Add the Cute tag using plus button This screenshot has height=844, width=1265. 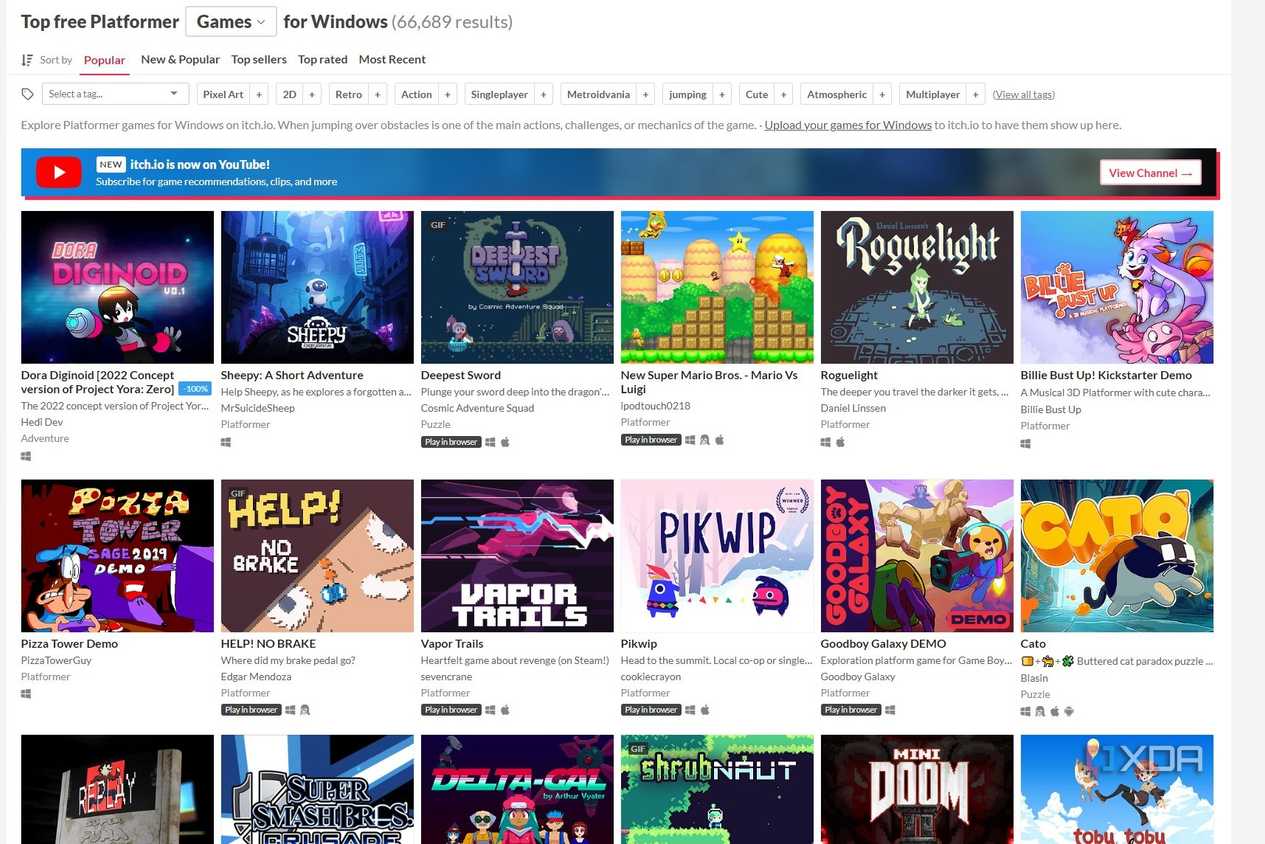pyautogui.click(x=783, y=94)
